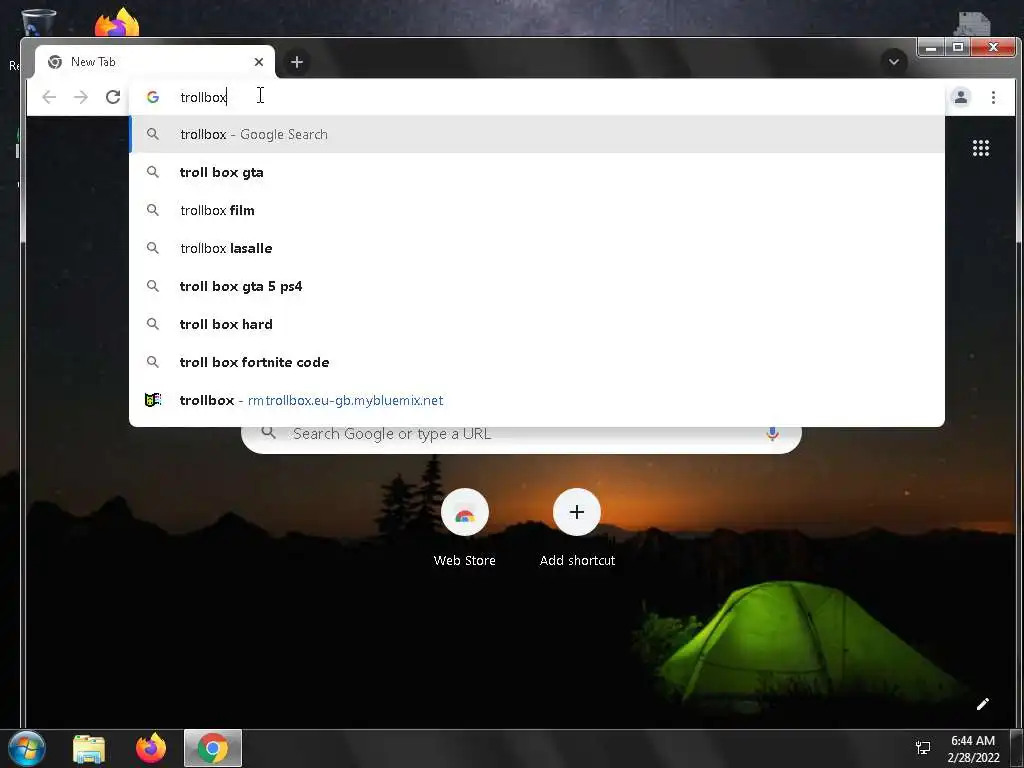Viewport: 1024px width, 768px height.
Task: Click the Google G icon in the omnibox
Action: [x=153, y=97]
